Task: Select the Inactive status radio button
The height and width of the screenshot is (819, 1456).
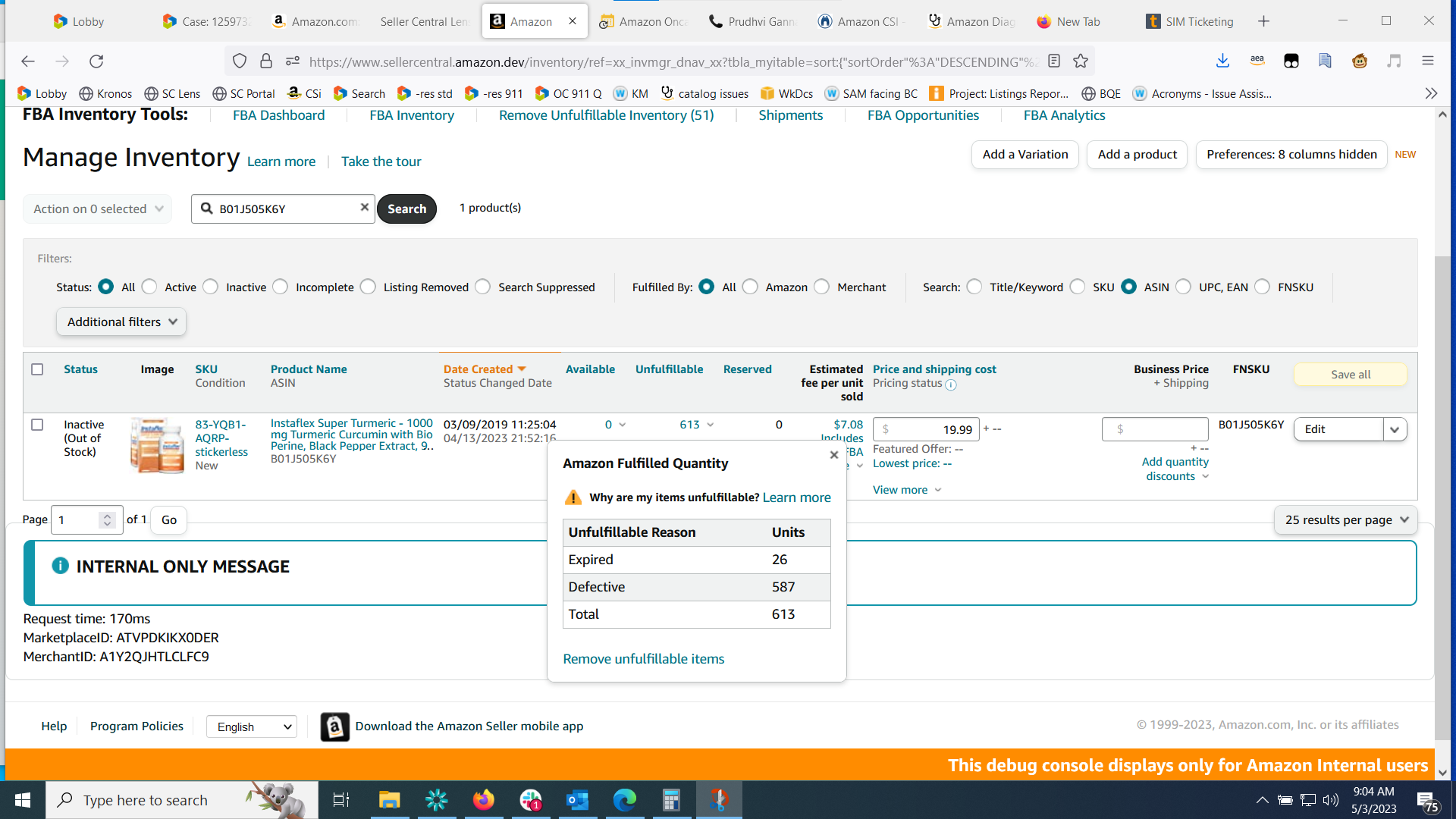Action: click(211, 287)
